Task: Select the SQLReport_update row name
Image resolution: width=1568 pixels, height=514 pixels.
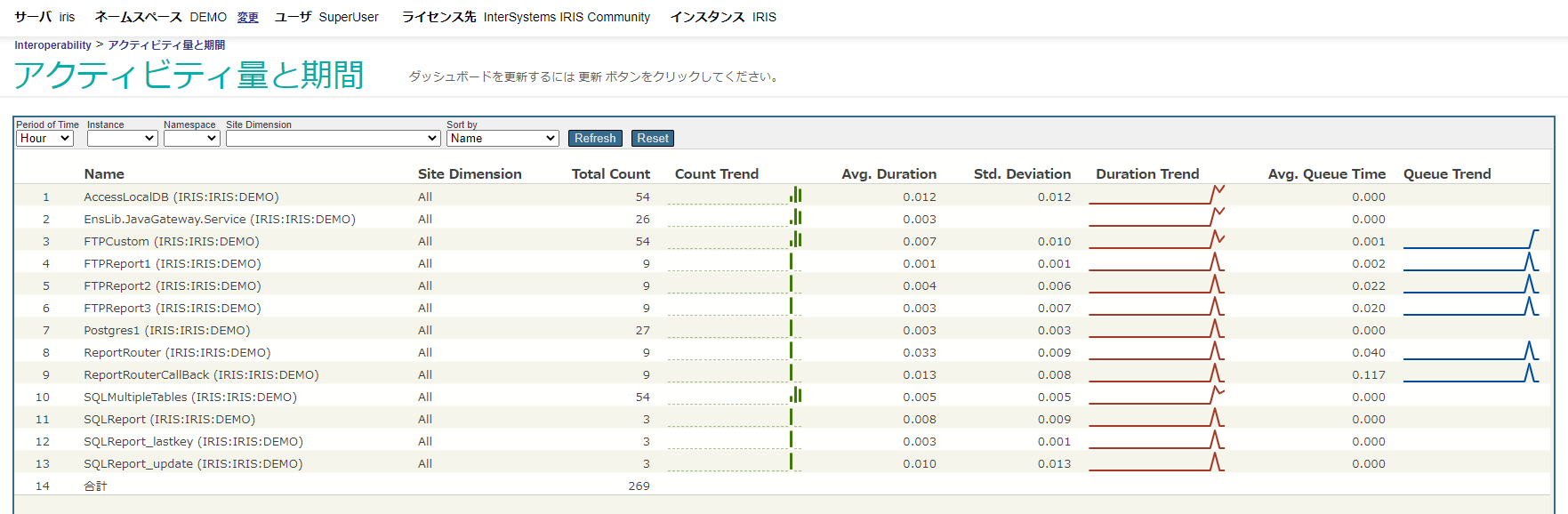Action: [x=193, y=463]
